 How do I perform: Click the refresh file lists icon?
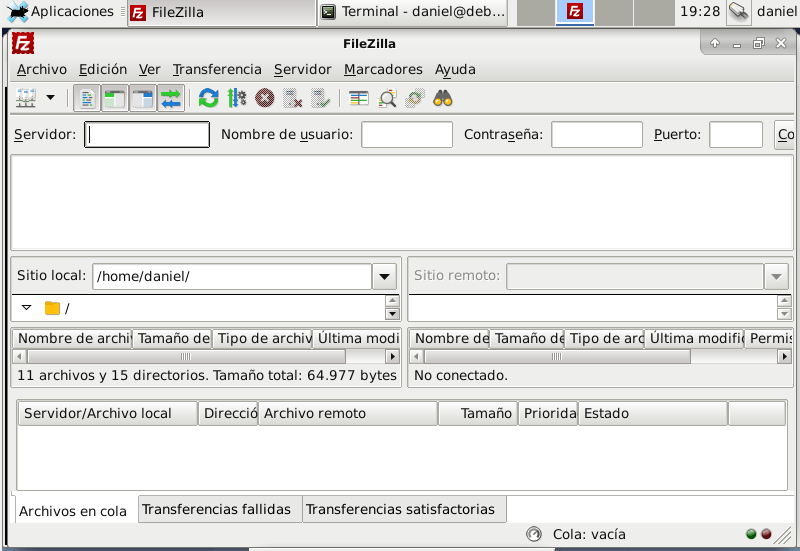click(x=208, y=98)
